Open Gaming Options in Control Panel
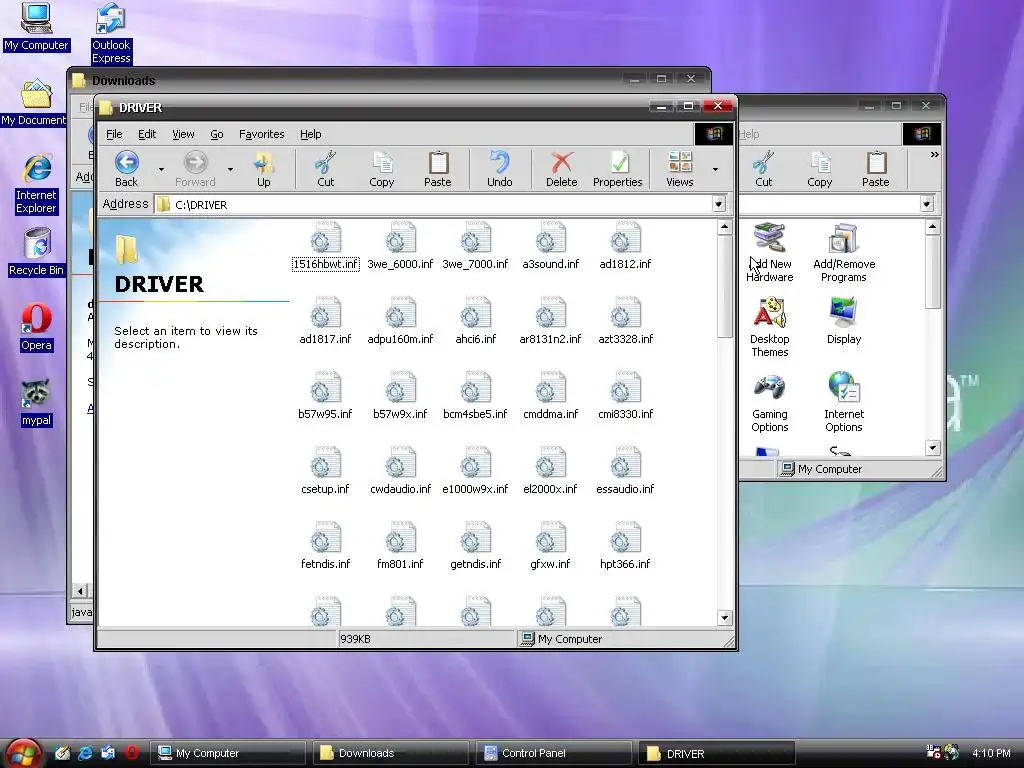This screenshot has height=768, width=1024. [770, 404]
